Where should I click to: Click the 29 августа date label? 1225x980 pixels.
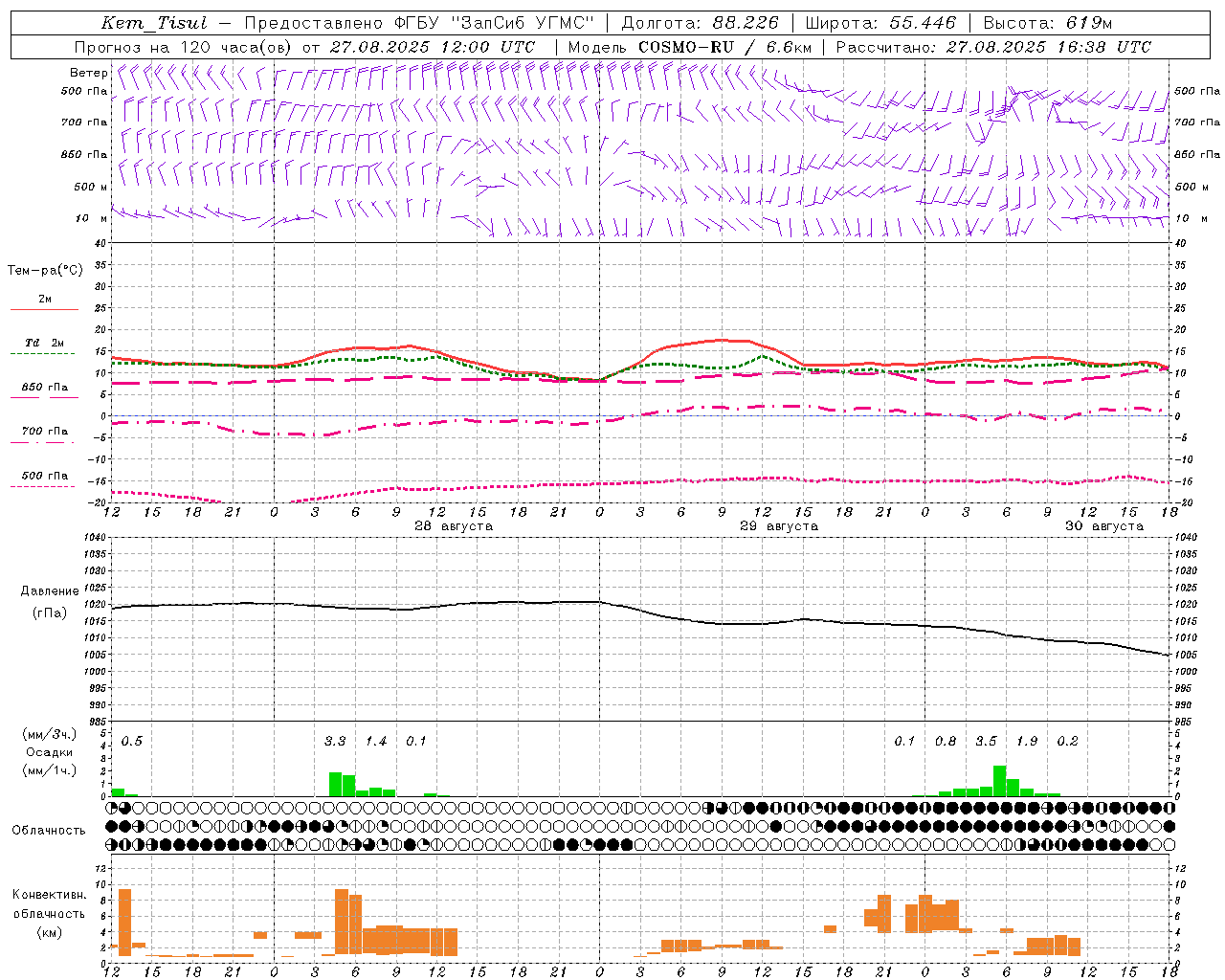pos(779,526)
